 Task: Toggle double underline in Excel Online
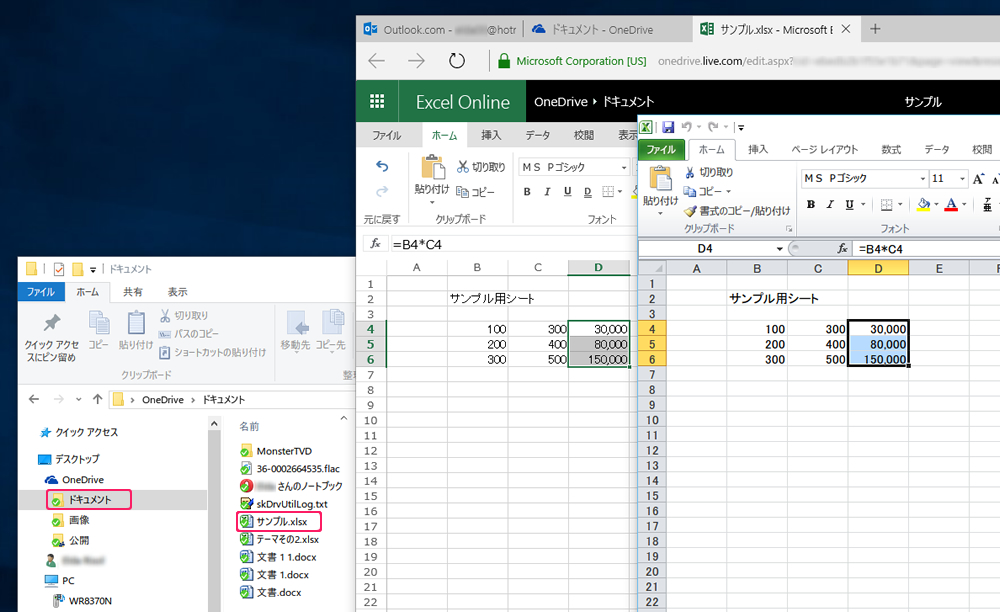(587, 191)
